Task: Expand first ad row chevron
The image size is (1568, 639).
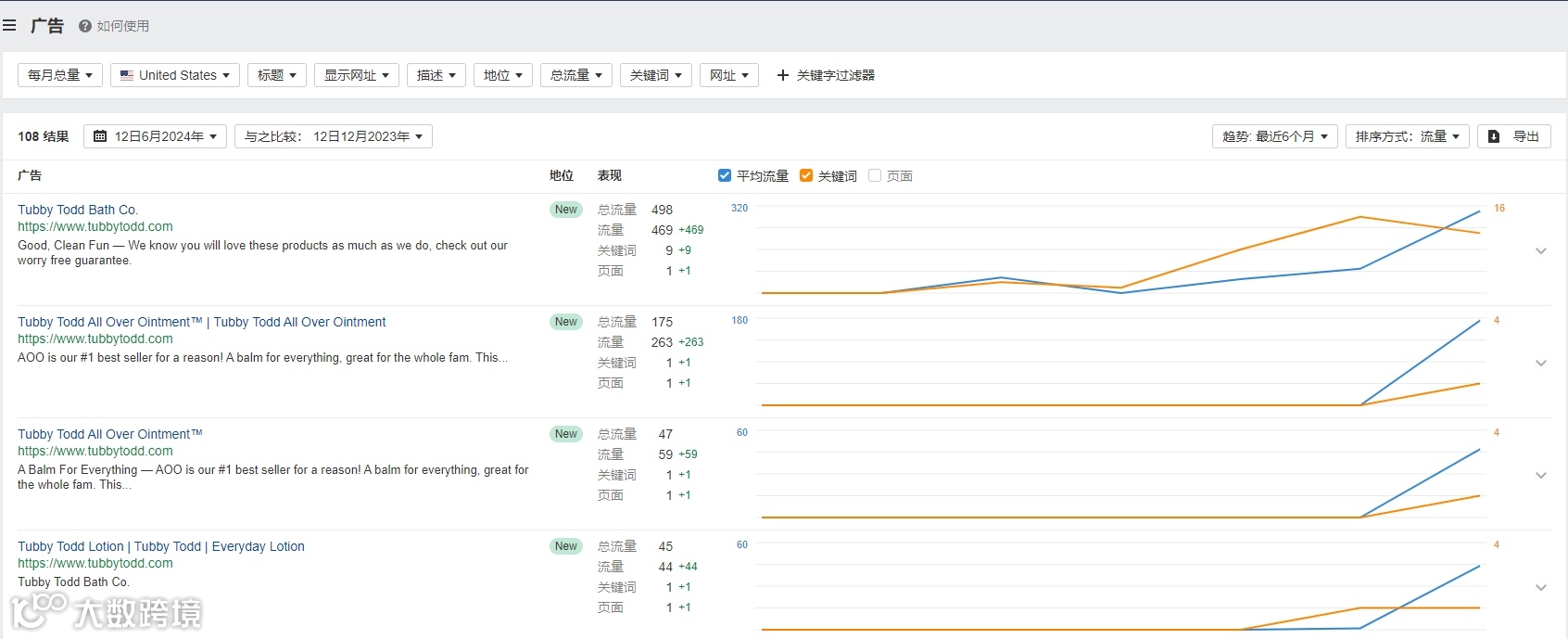Action: pyautogui.click(x=1541, y=250)
